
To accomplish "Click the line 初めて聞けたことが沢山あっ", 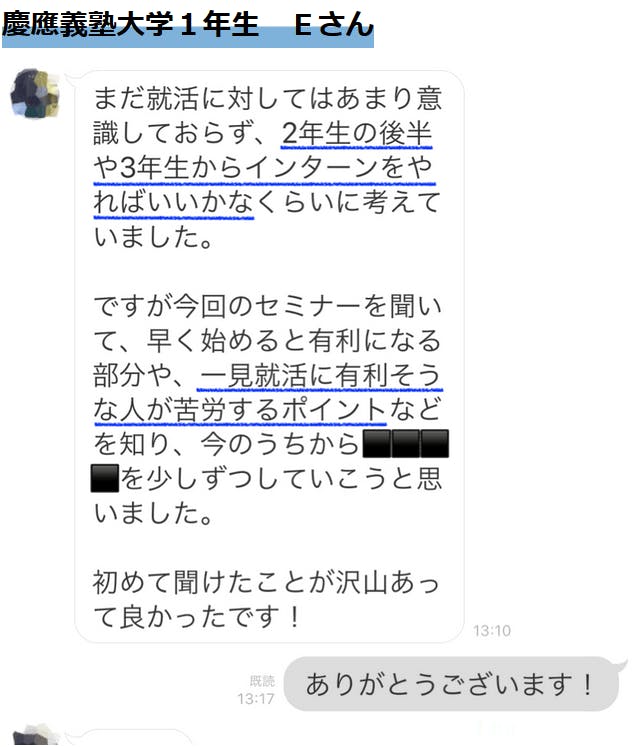I will 266,582.
